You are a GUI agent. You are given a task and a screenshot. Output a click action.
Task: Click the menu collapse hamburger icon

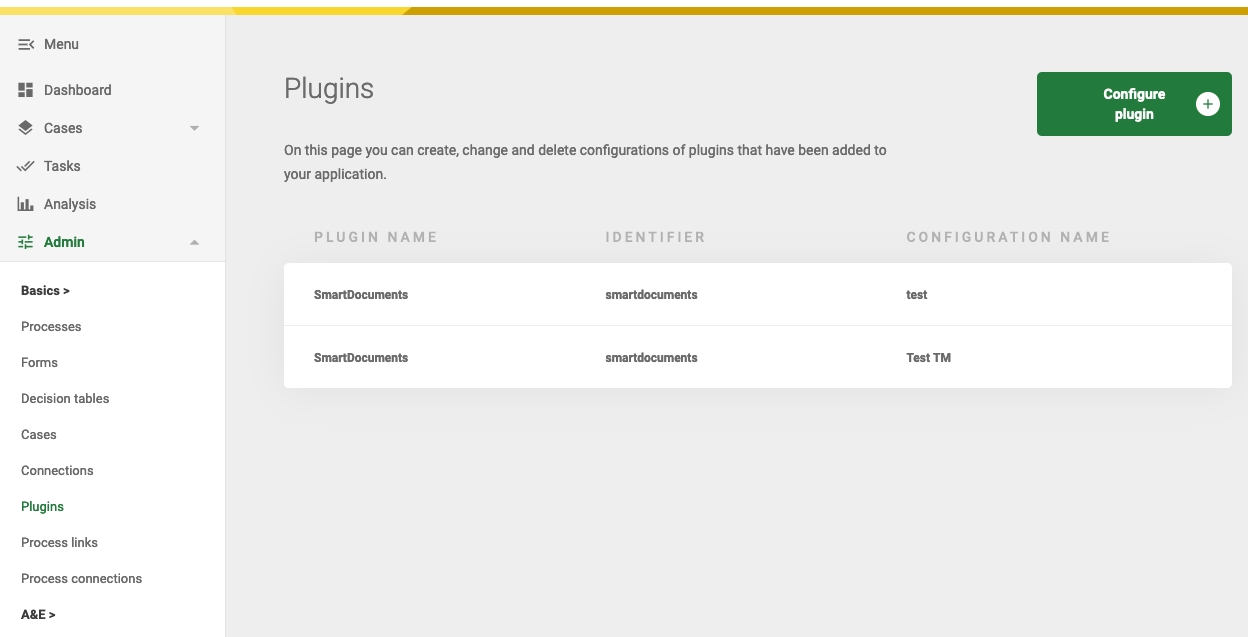[x=26, y=45]
